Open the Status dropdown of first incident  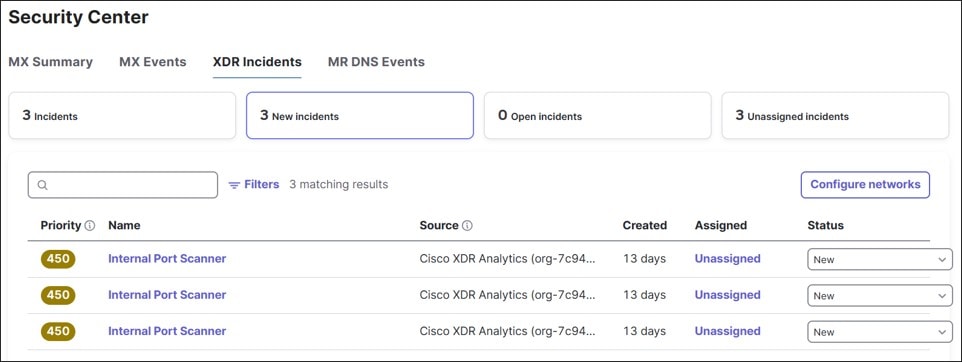coord(880,260)
